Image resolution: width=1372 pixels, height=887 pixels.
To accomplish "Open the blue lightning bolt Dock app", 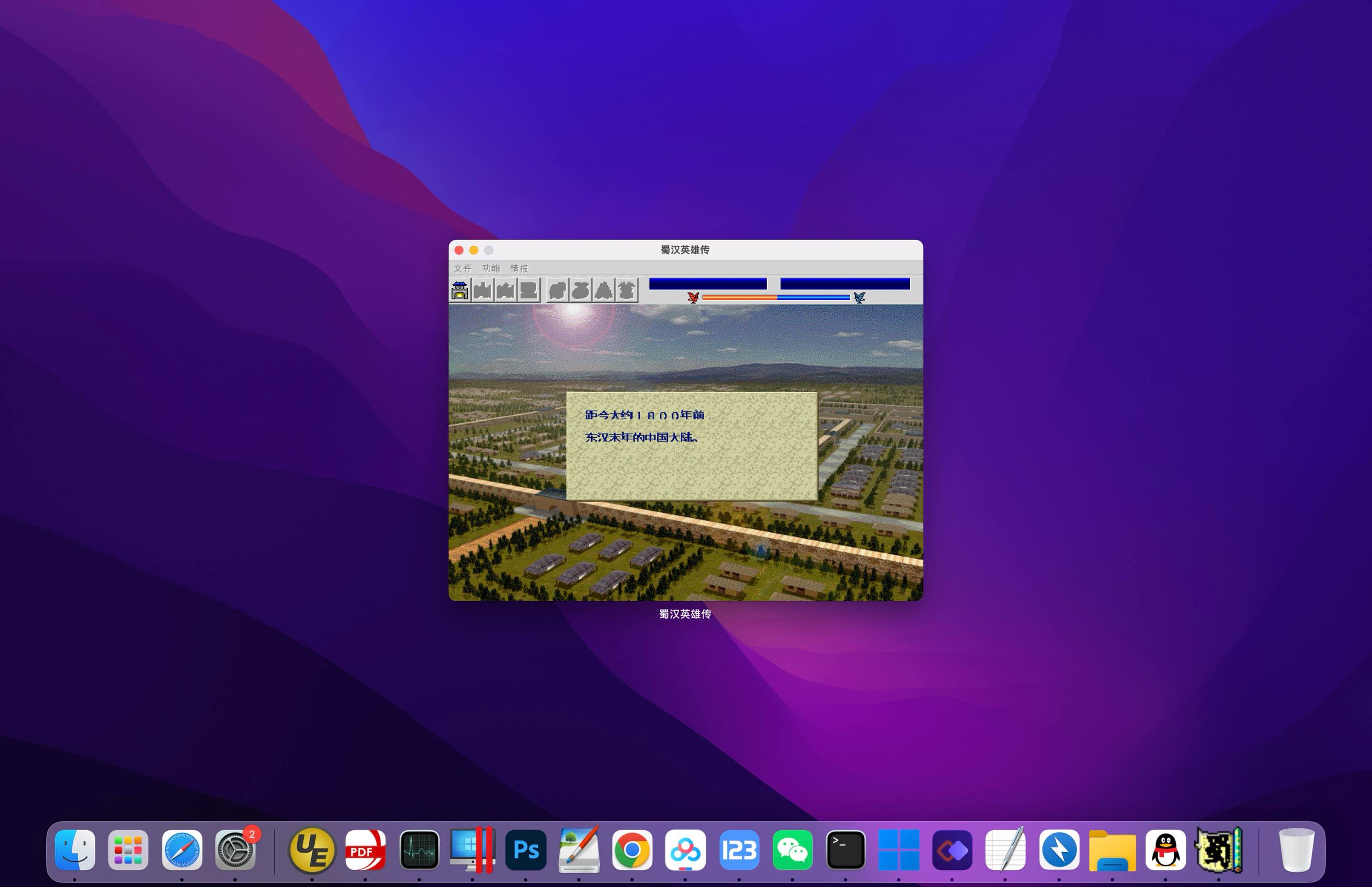I will pyautogui.click(x=1059, y=849).
